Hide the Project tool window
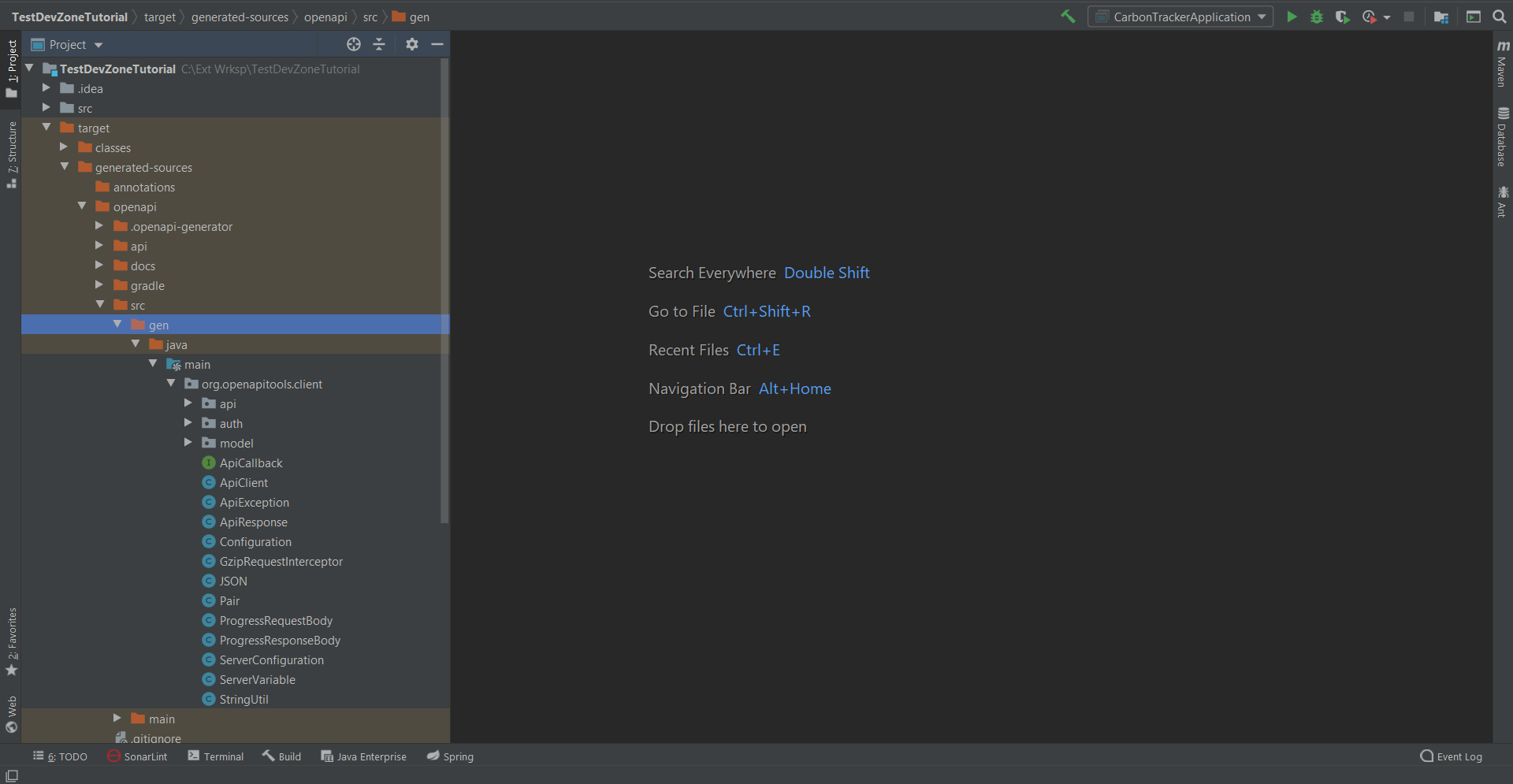Screen dimensions: 1513x784 437,44
